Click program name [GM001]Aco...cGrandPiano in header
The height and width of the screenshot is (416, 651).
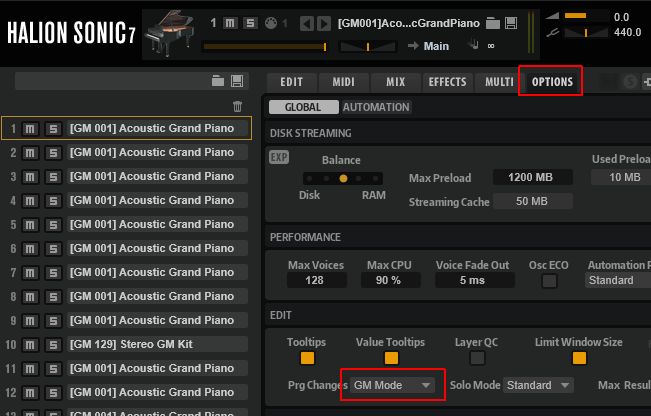coord(409,23)
